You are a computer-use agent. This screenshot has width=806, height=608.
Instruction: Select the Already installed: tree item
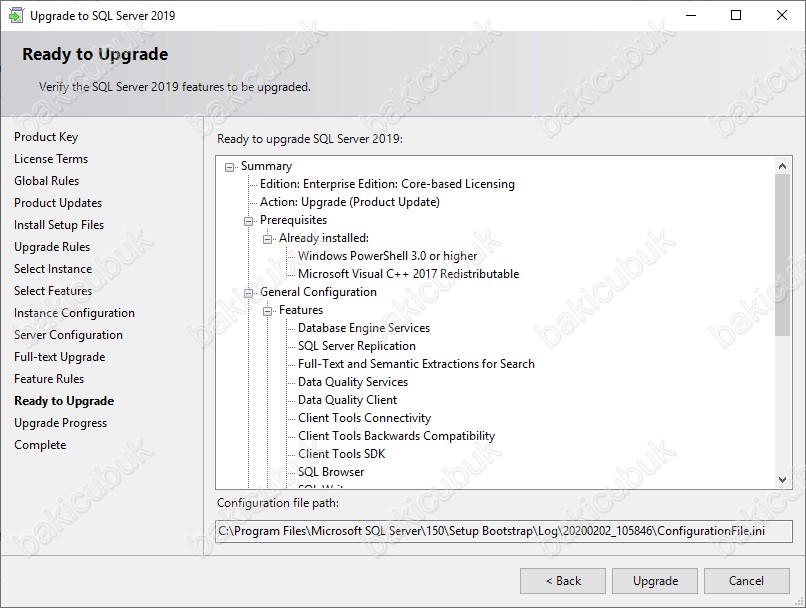coord(324,238)
